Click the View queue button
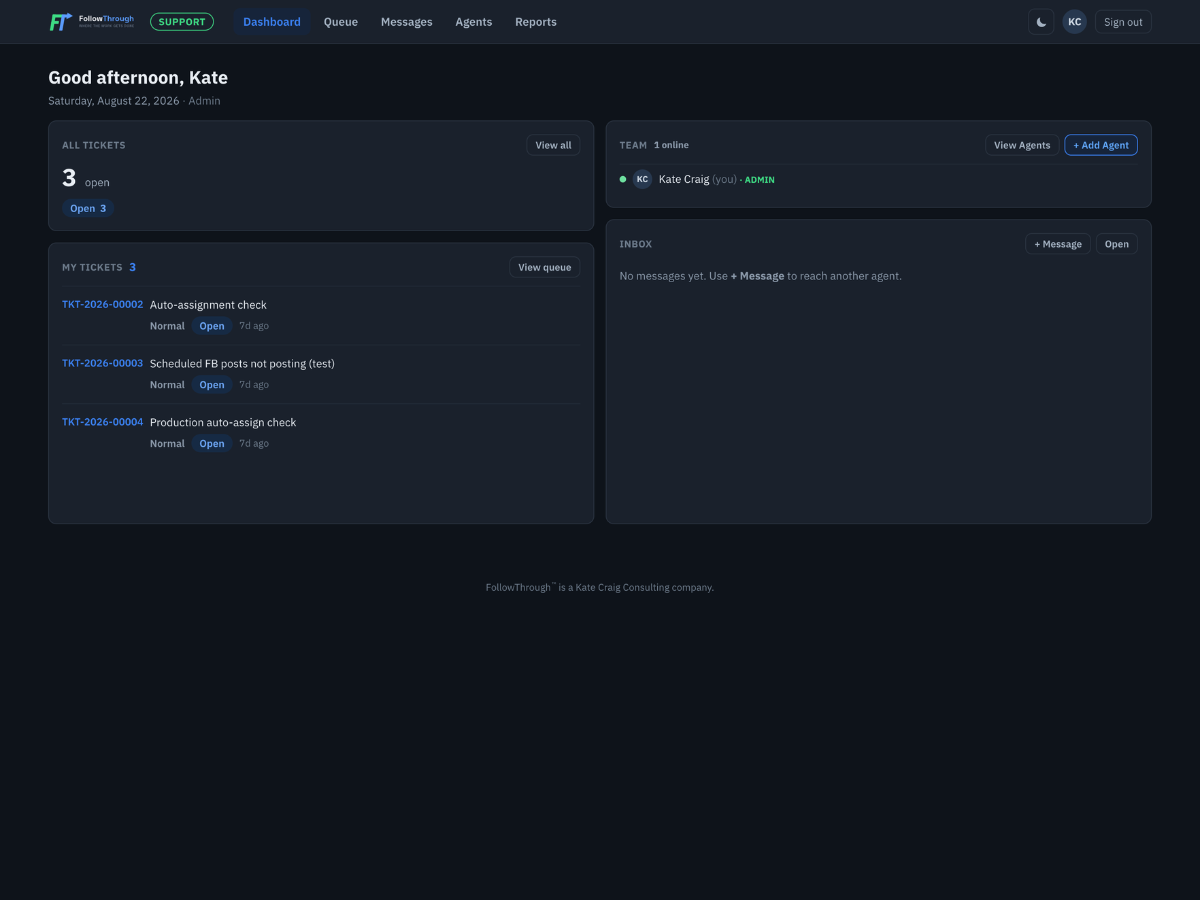 click(x=545, y=267)
